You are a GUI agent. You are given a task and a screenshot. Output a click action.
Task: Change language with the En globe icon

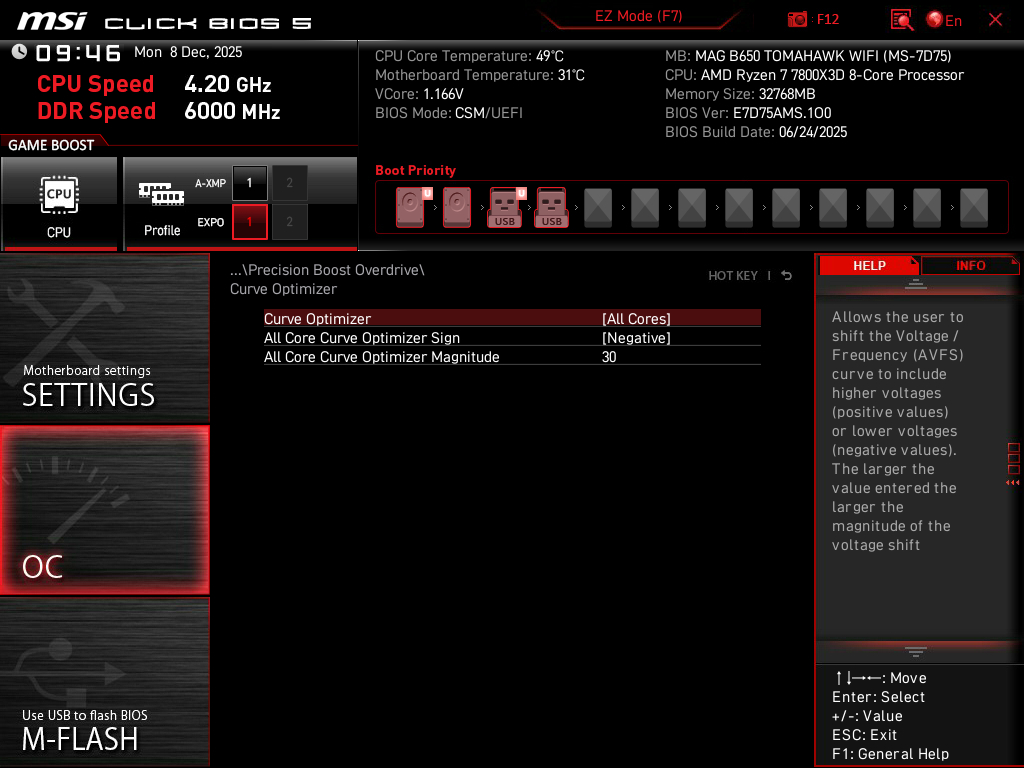944,20
